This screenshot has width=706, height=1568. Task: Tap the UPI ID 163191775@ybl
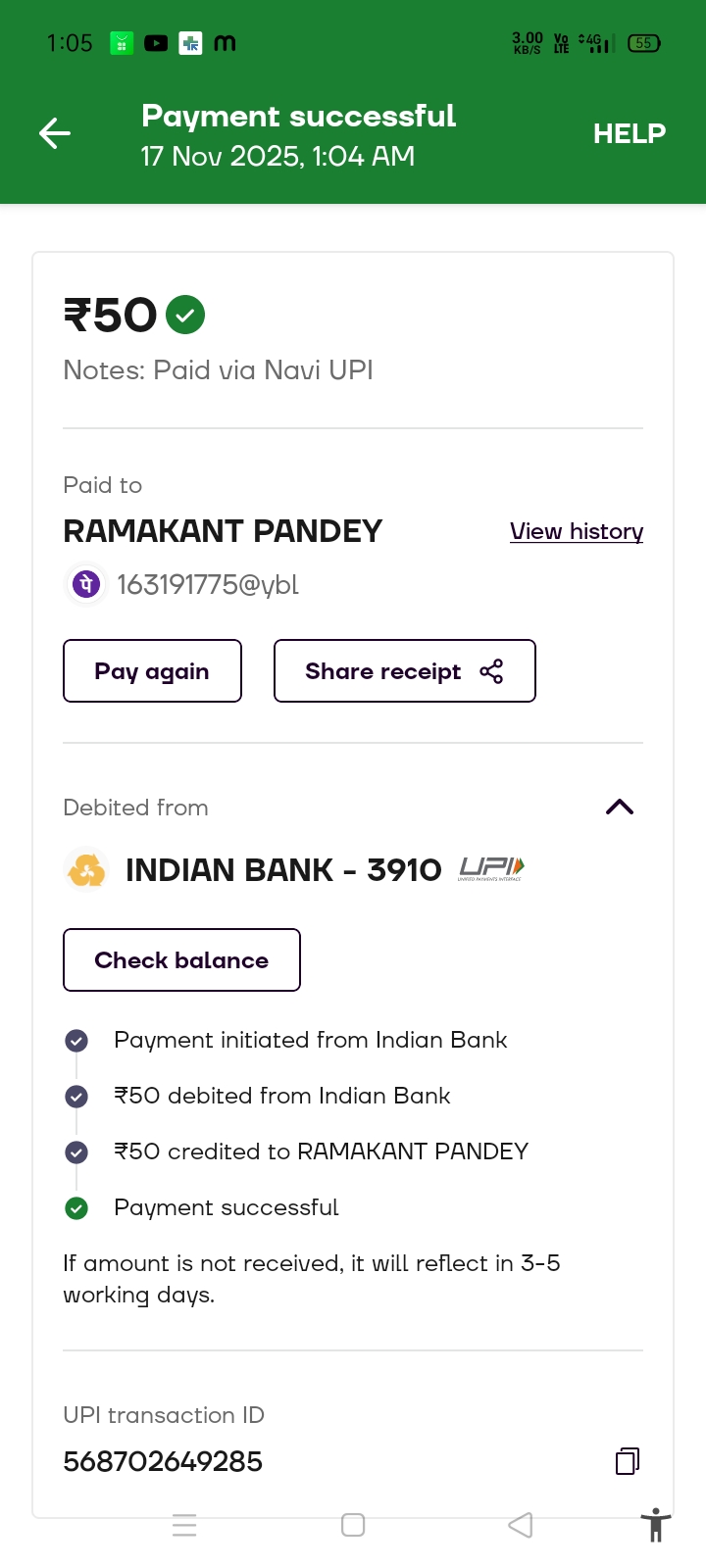pos(208,585)
